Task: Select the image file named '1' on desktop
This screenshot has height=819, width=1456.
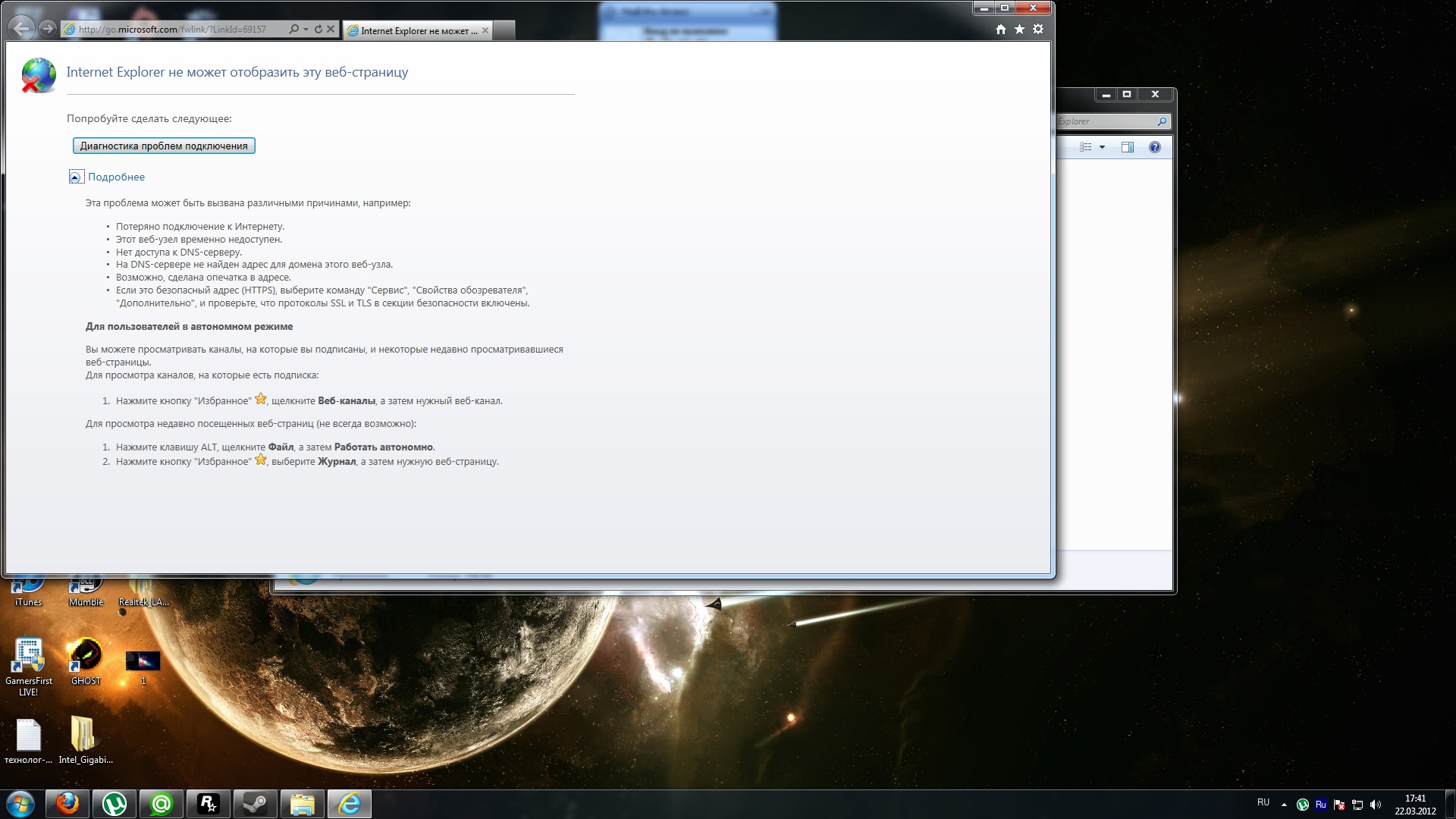Action: point(143,666)
